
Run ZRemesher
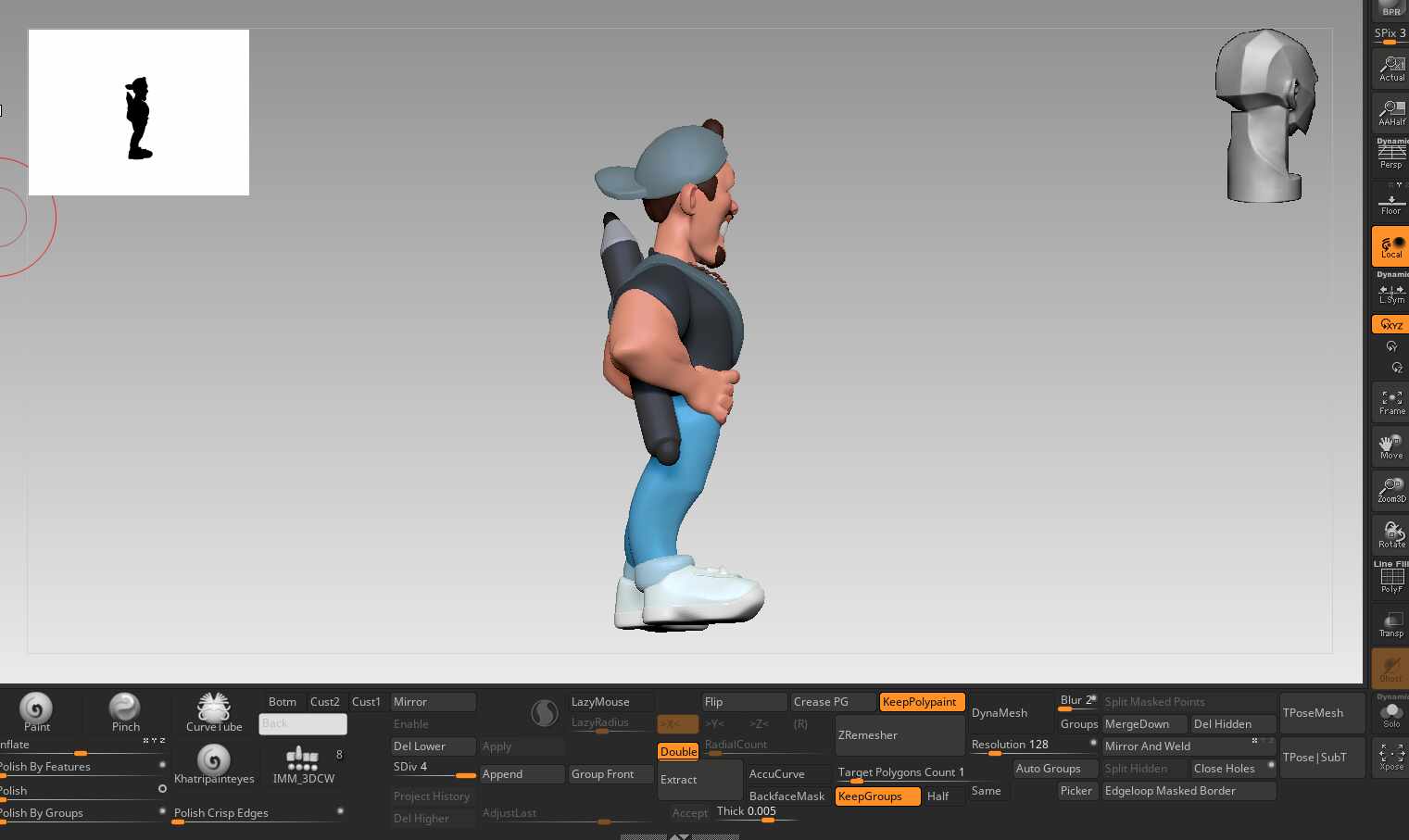[x=900, y=735]
